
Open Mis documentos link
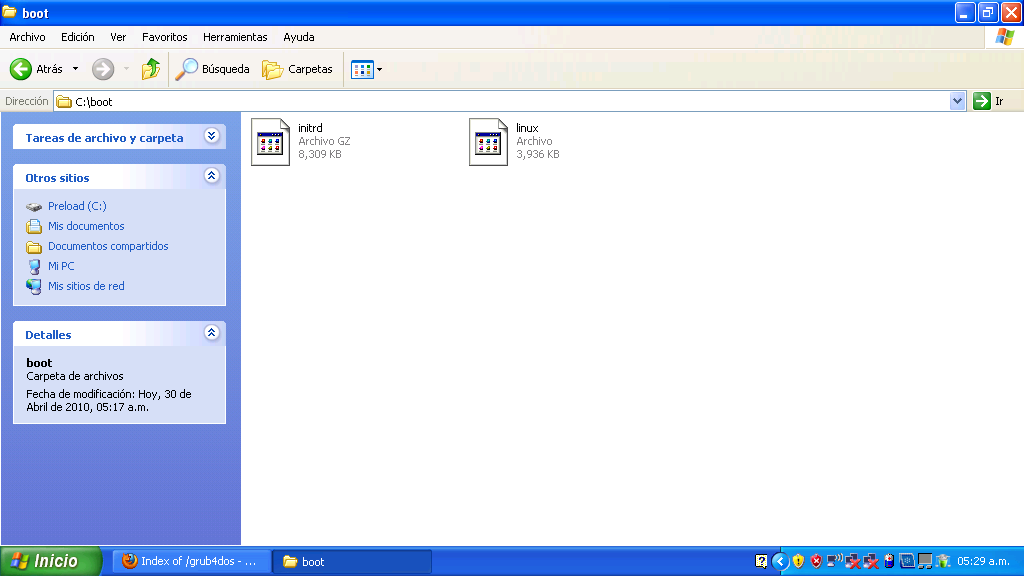point(86,226)
